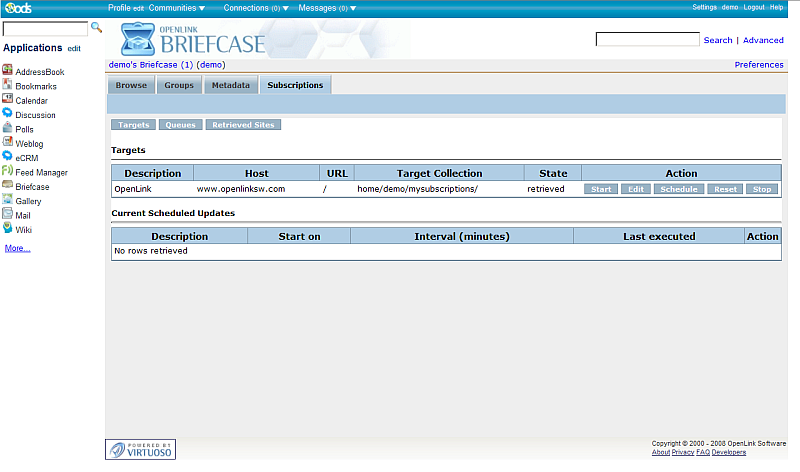Open the Connections dropdown menu
The image size is (800, 472).
click(256, 8)
